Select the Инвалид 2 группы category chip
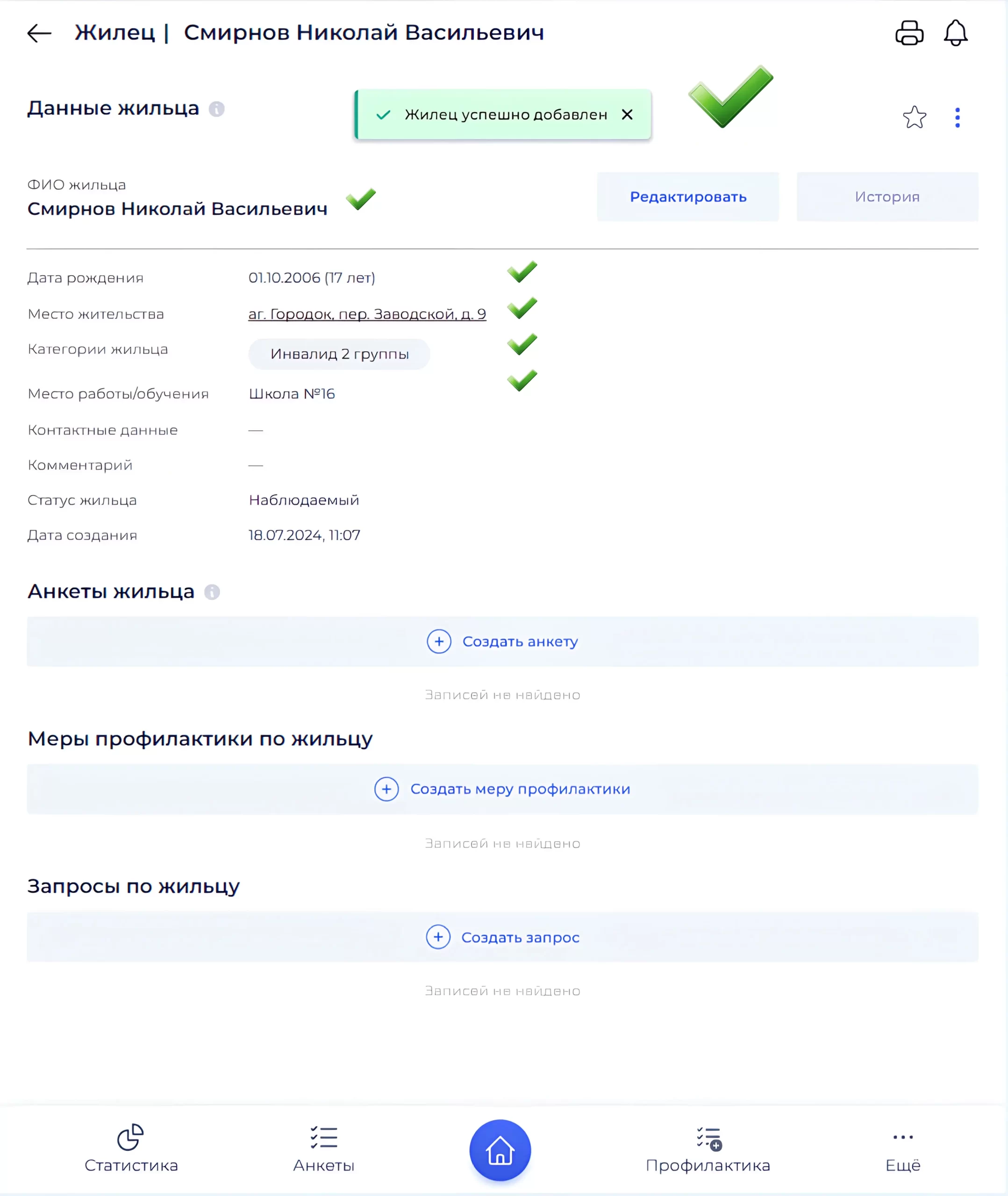The height and width of the screenshot is (1196, 1008). (x=339, y=354)
